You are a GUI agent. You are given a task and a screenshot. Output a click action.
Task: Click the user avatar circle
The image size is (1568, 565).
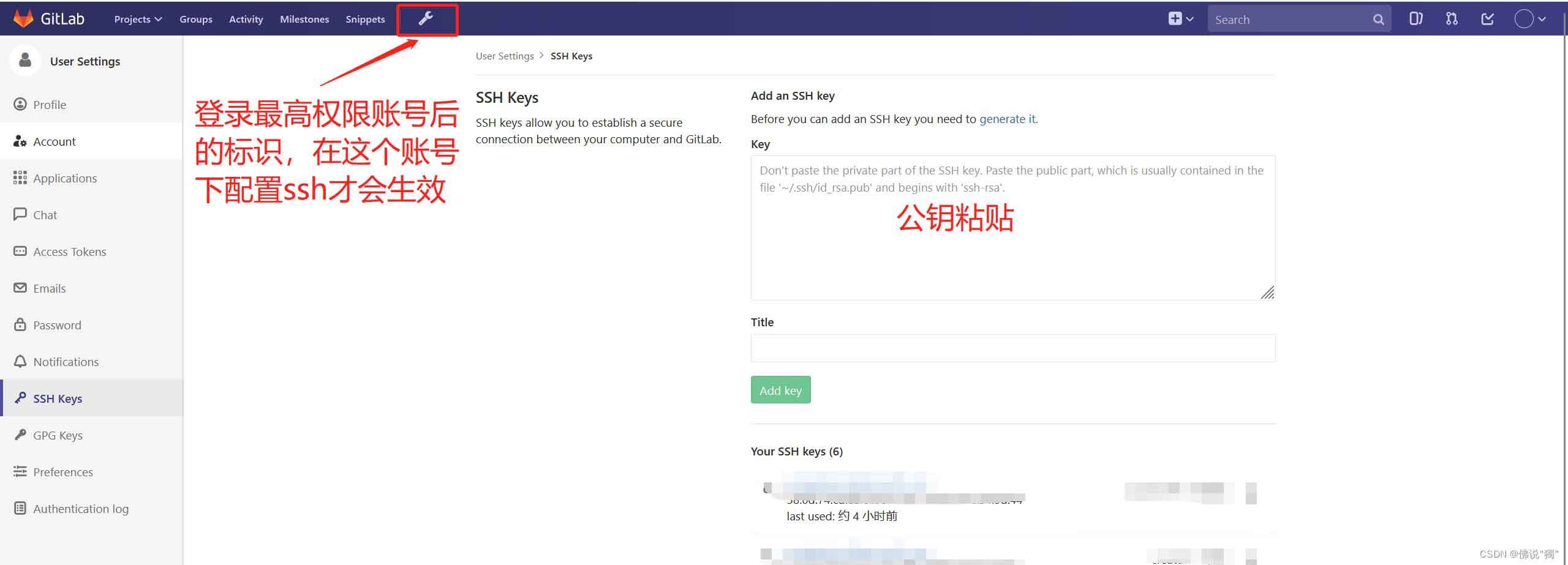[1524, 19]
